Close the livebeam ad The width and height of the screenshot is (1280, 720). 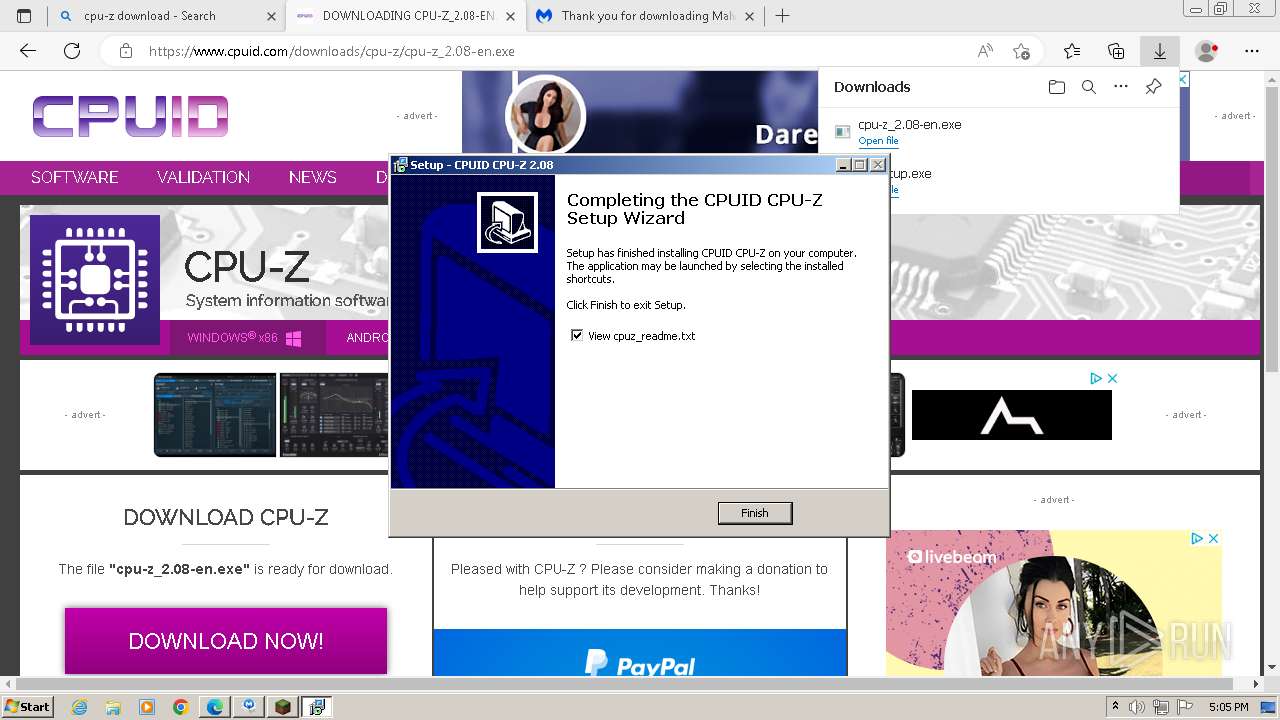coord(1213,538)
